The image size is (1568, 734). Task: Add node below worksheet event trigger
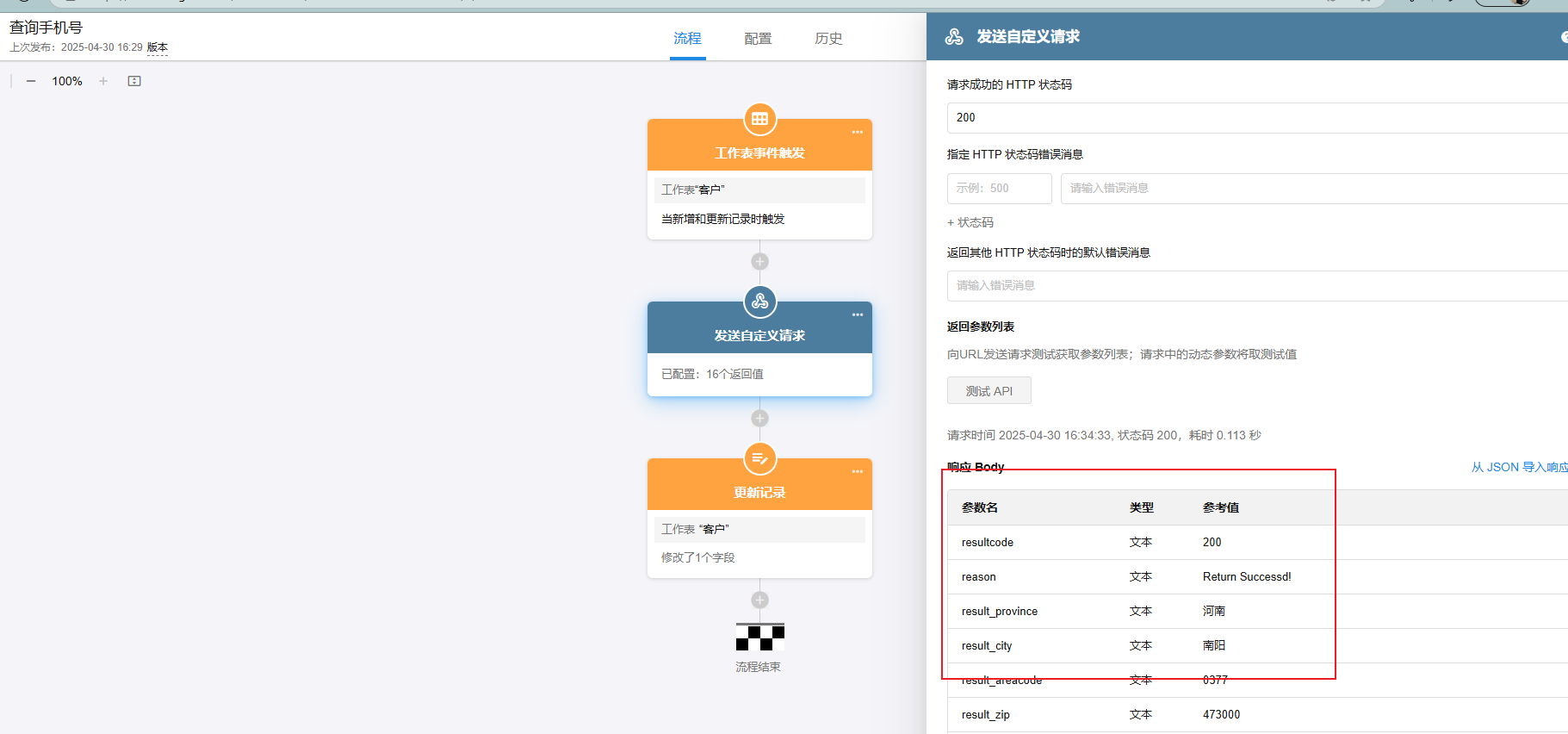pos(759,261)
